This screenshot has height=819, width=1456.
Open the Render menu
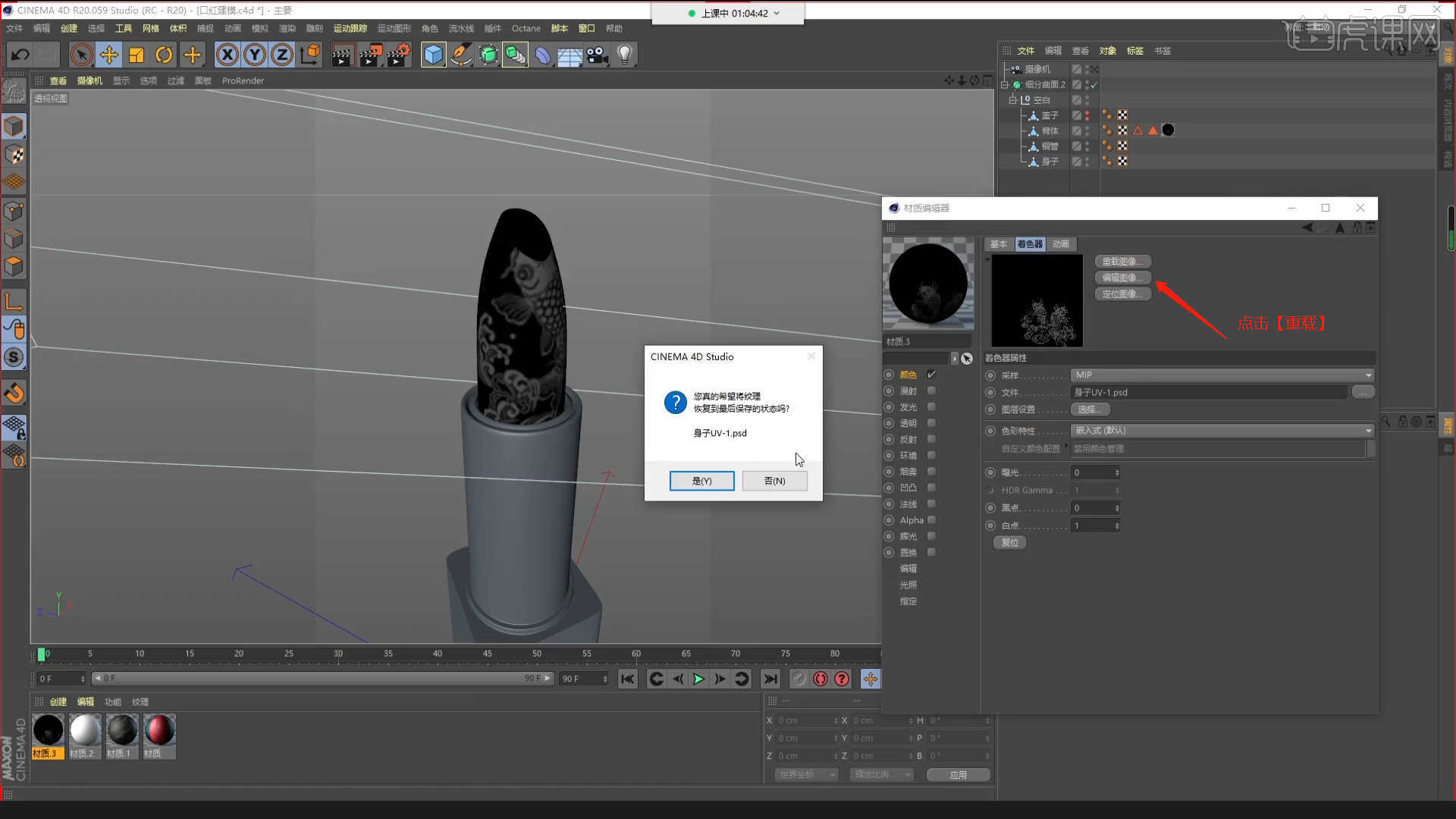287,29
